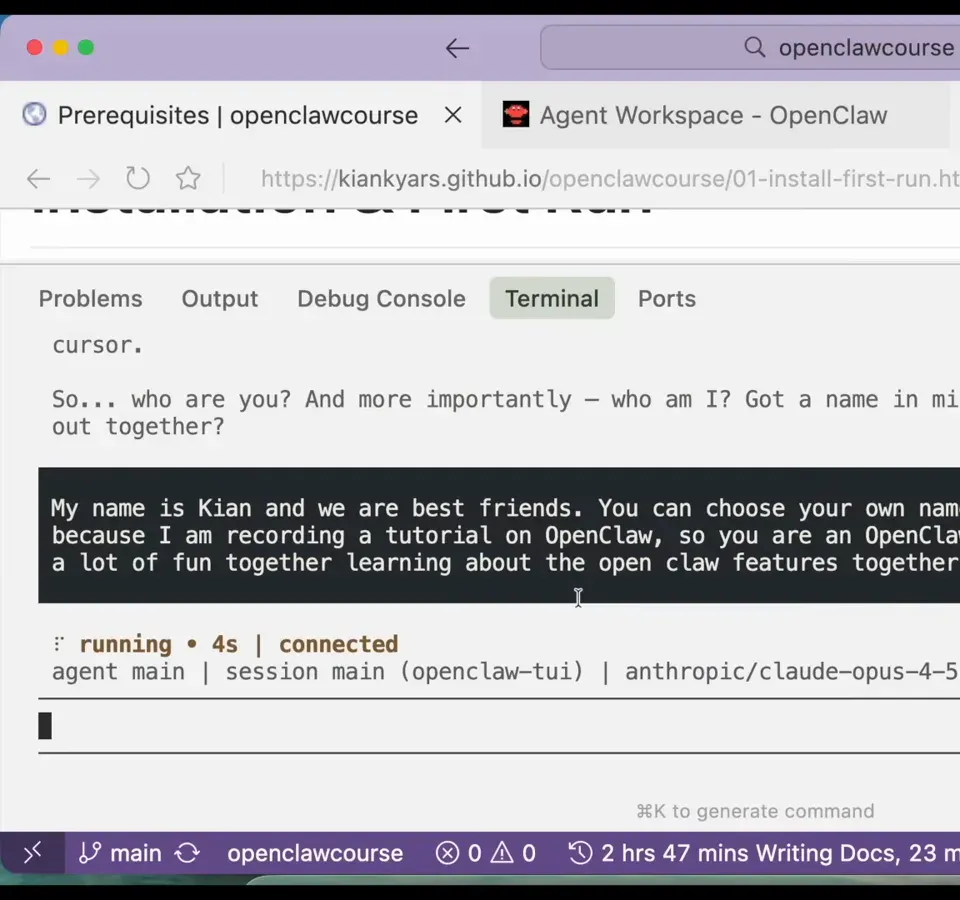Click the back arrow in the title bar

[457, 48]
